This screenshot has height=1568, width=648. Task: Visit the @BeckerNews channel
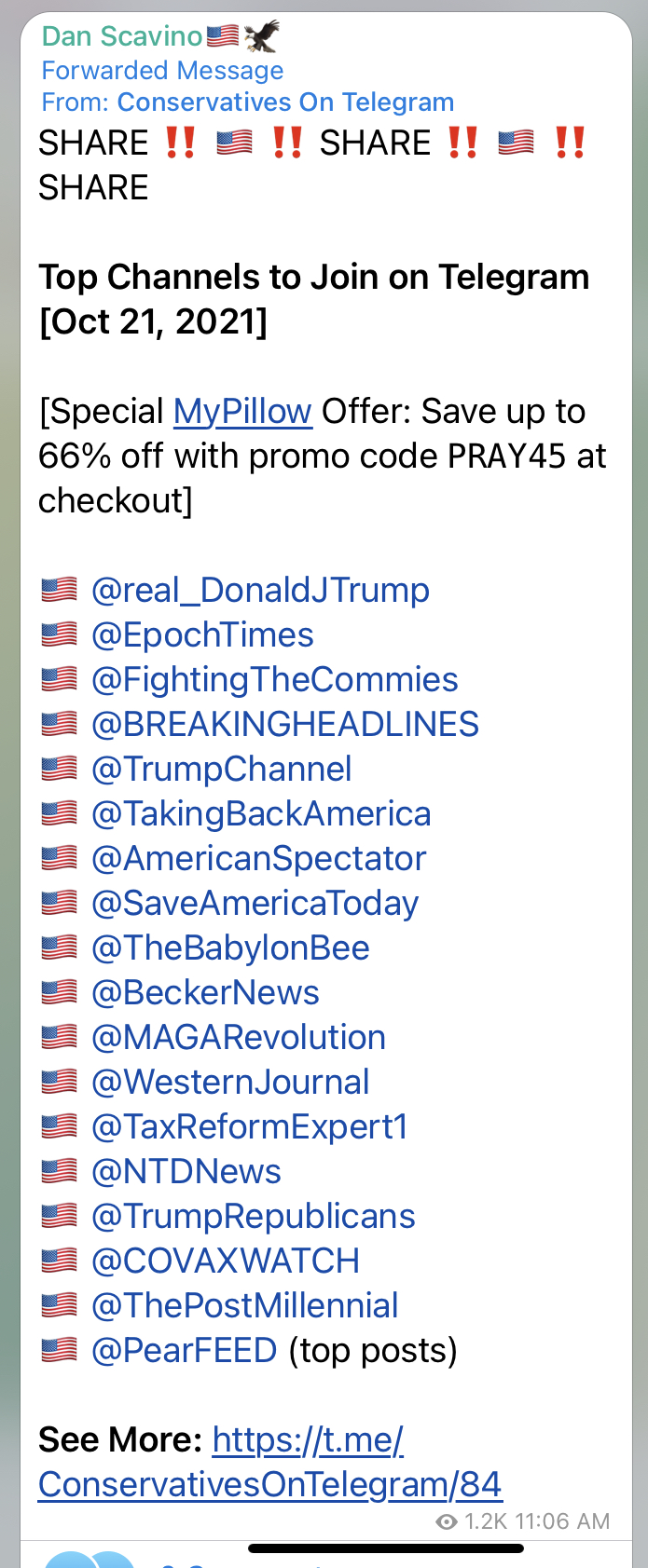[205, 993]
